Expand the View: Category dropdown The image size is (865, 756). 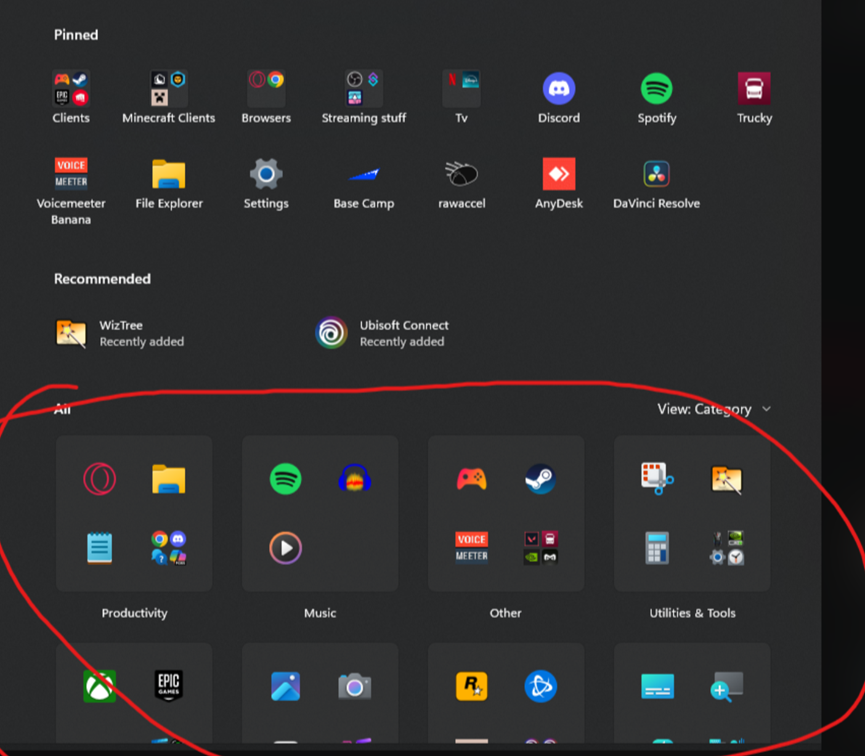pos(714,409)
